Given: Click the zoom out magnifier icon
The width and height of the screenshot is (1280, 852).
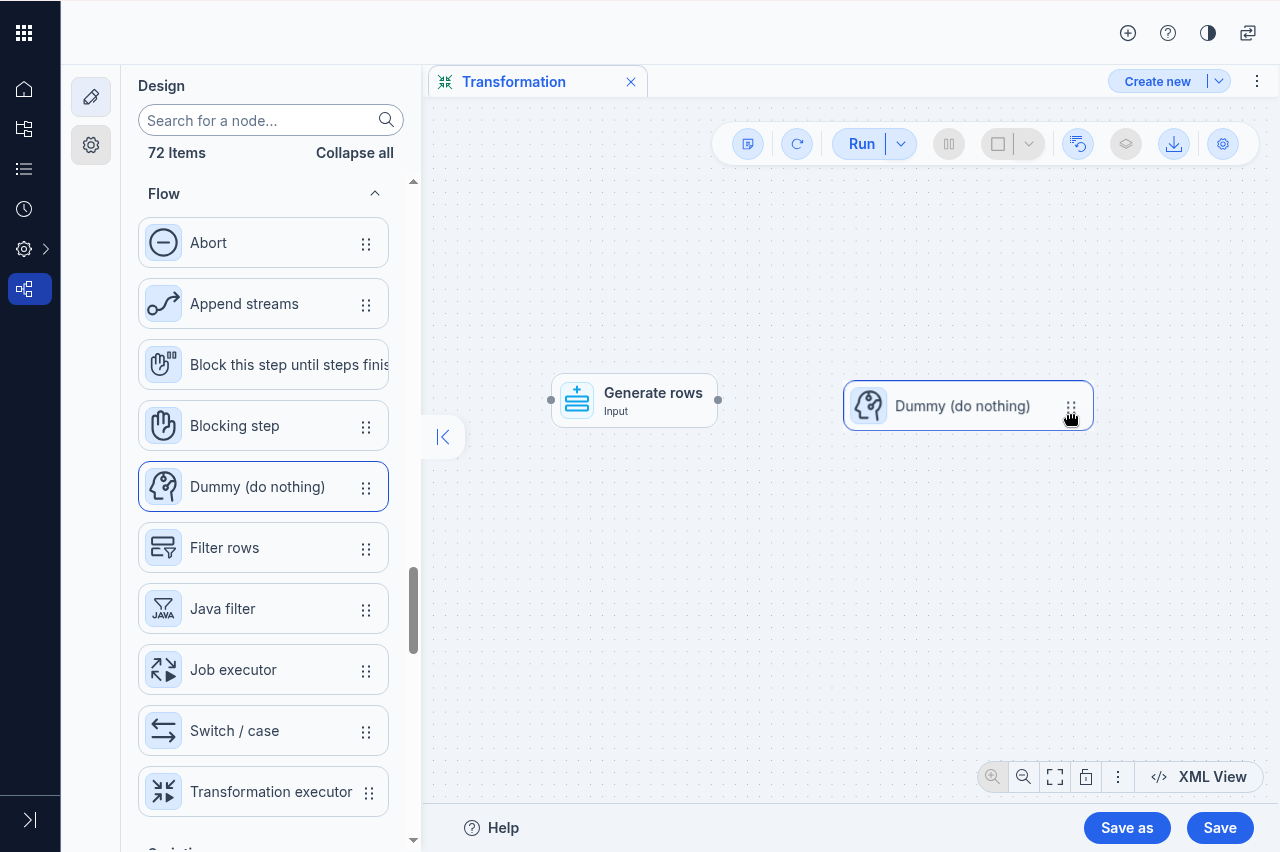Looking at the screenshot, I should [x=1023, y=776].
